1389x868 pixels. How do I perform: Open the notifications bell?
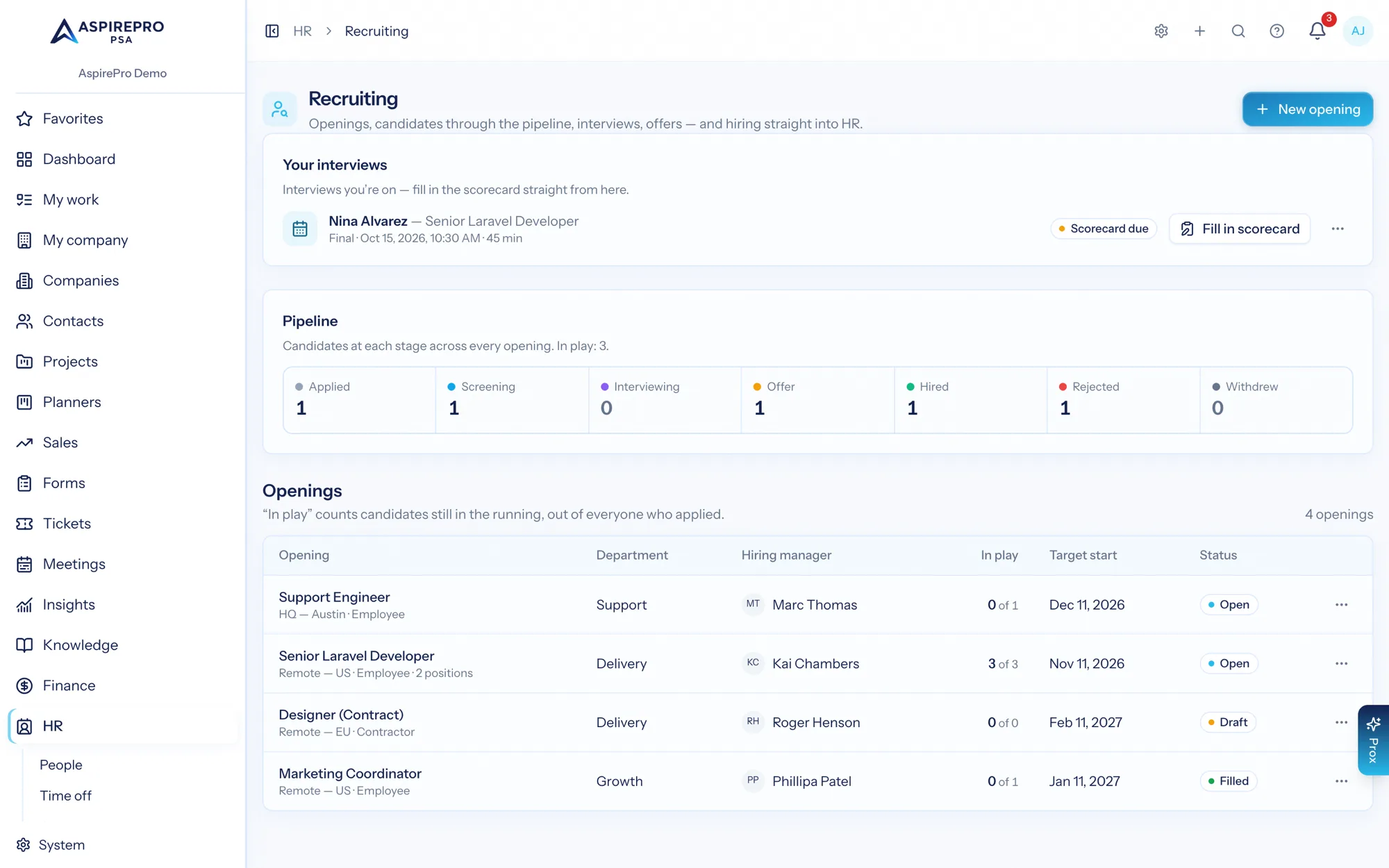[x=1317, y=31]
